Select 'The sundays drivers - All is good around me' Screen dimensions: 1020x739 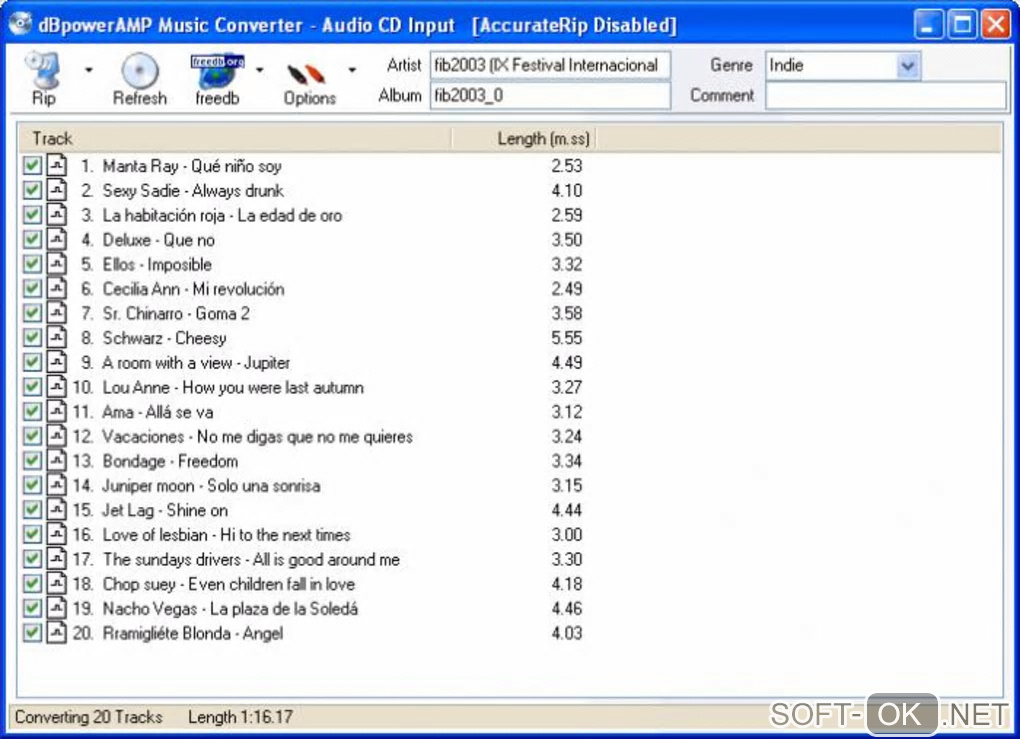tap(251, 559)
